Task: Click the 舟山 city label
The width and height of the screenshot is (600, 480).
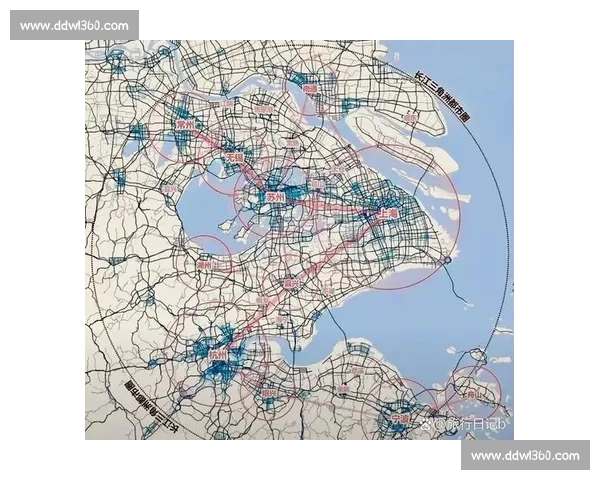Action: [470, 396]
